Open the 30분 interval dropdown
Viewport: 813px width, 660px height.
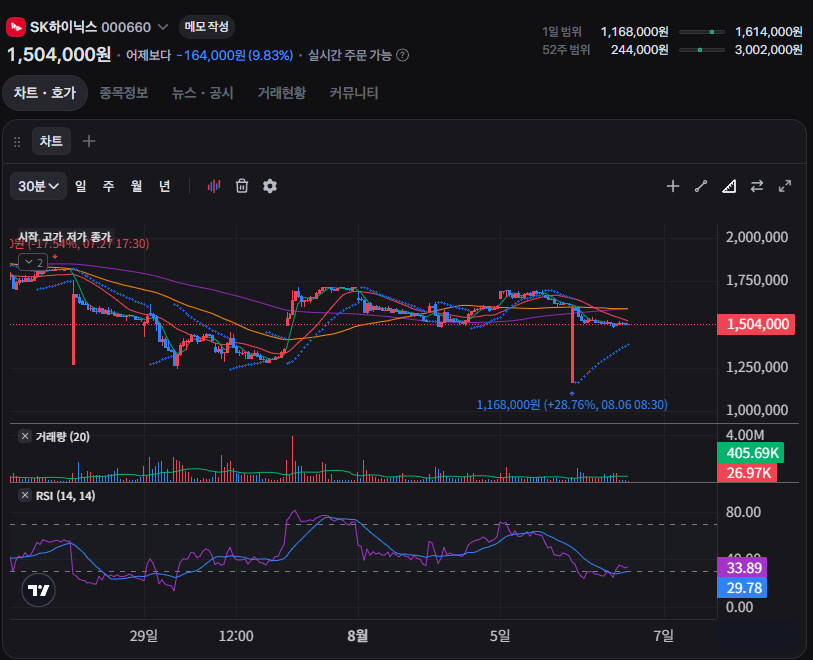tap(38, 186)
